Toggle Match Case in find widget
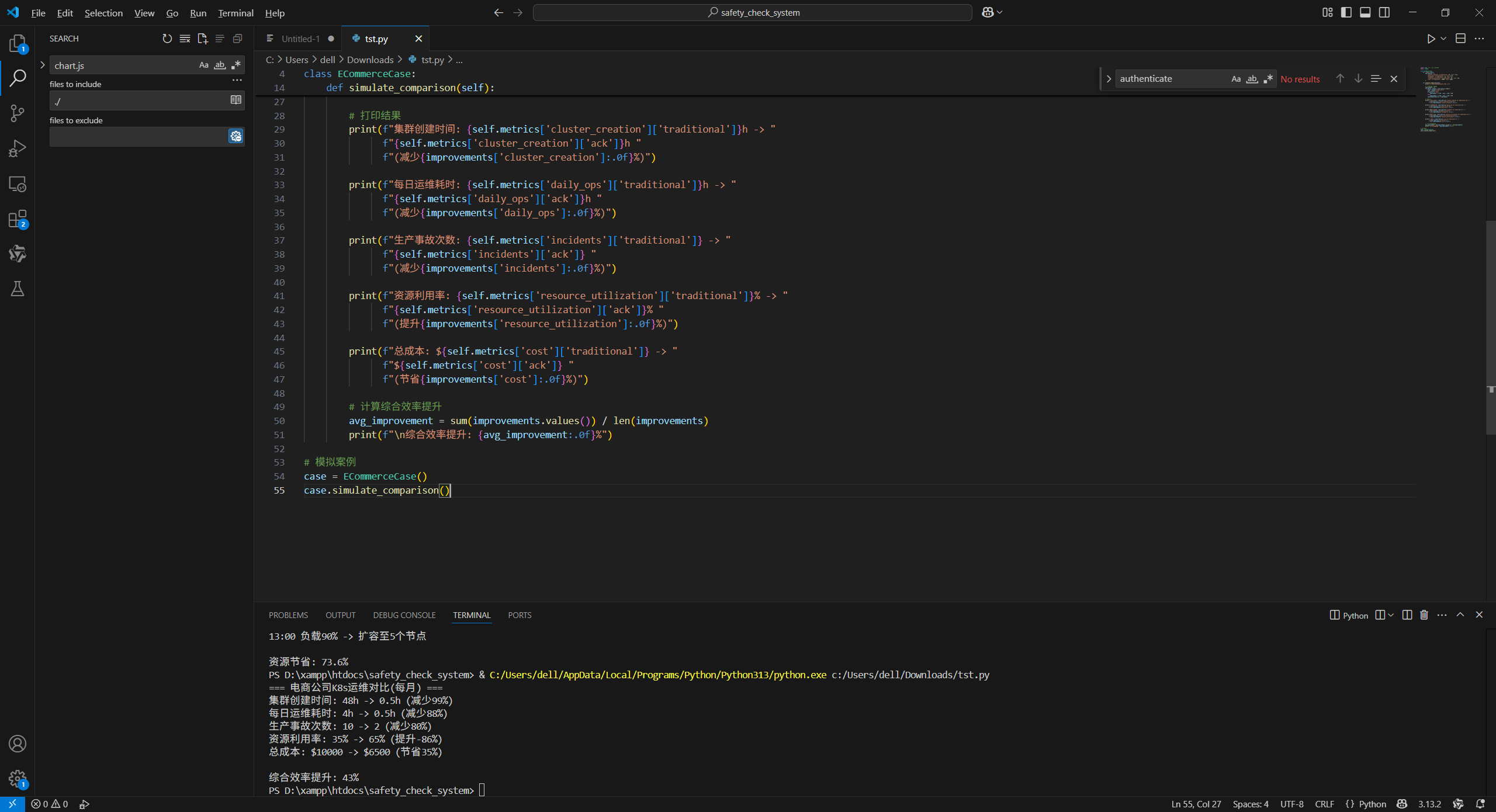Viewport: 1496px width, 812px height. coord(1236,79)
